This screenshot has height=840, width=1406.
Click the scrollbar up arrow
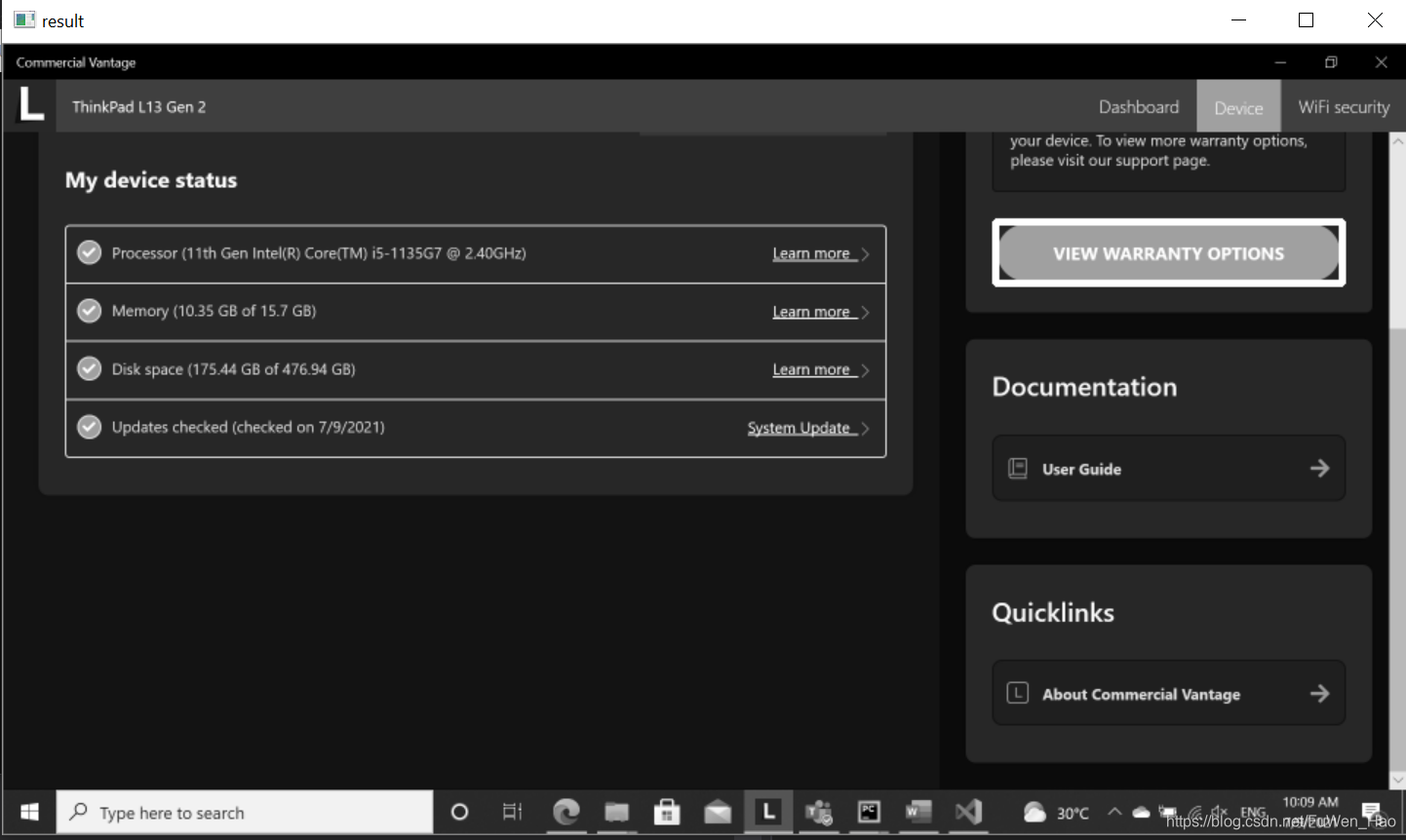click(1397, 141)
